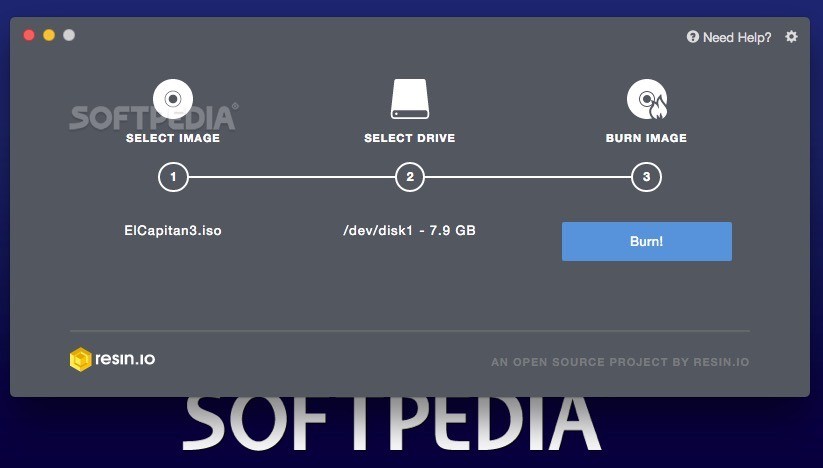Click the SELECT IMAGE heading
This screenshot has width=823, height=468.
pyautogui.click(x=173, y=138)
